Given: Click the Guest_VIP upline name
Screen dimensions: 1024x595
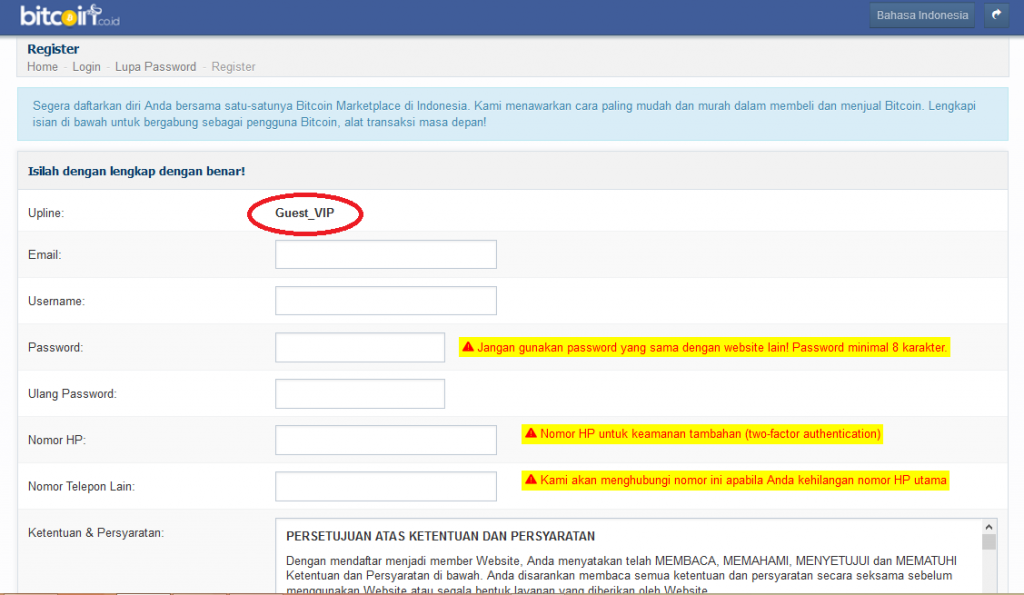Looking at the screenshot, I should 305,214.
